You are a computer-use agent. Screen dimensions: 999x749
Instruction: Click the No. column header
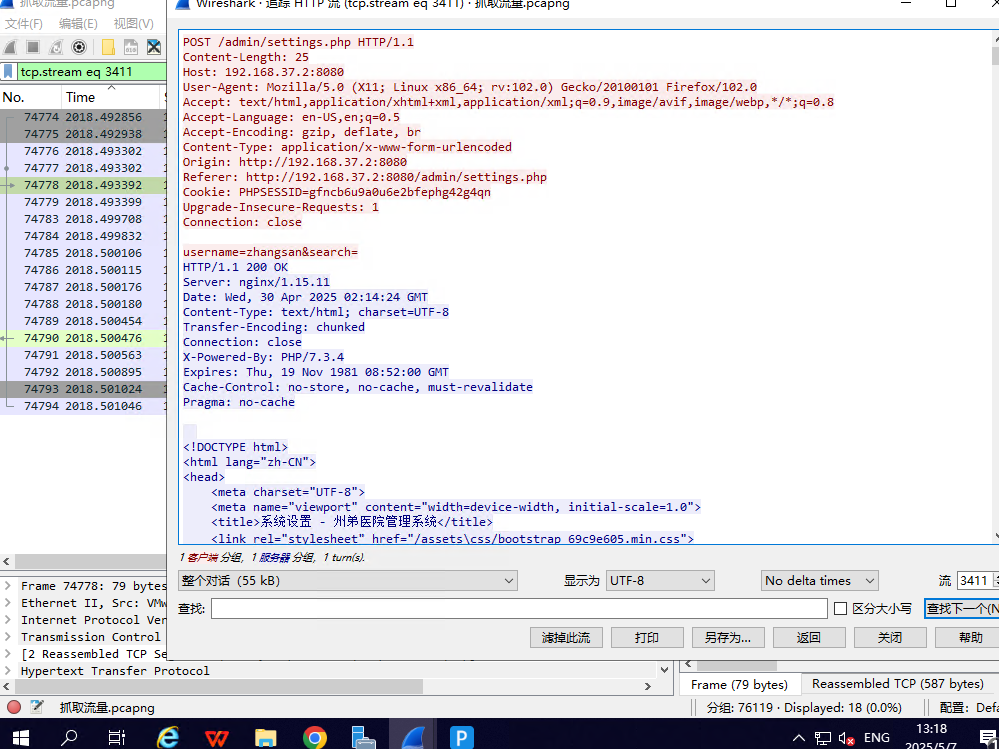[x=30, y=97]
